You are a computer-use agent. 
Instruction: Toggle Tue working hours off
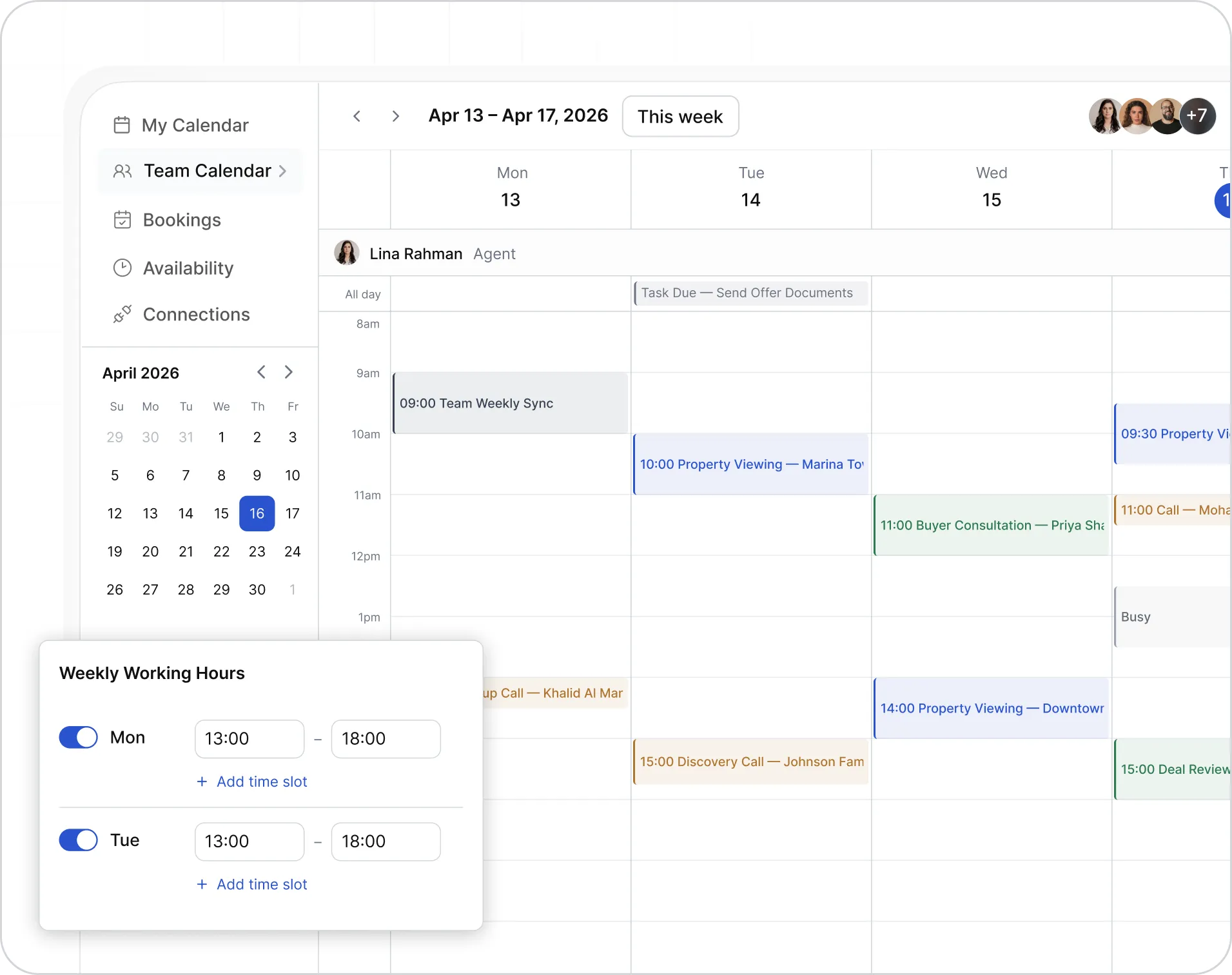pos(79,840)
